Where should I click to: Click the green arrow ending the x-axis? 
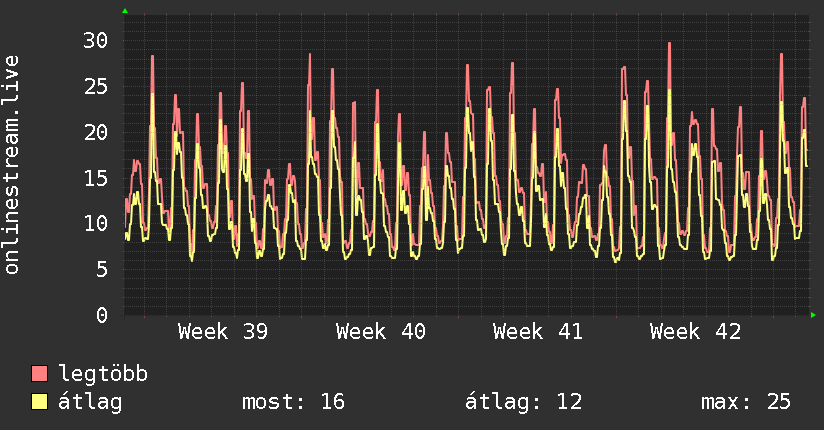(813, 315)
